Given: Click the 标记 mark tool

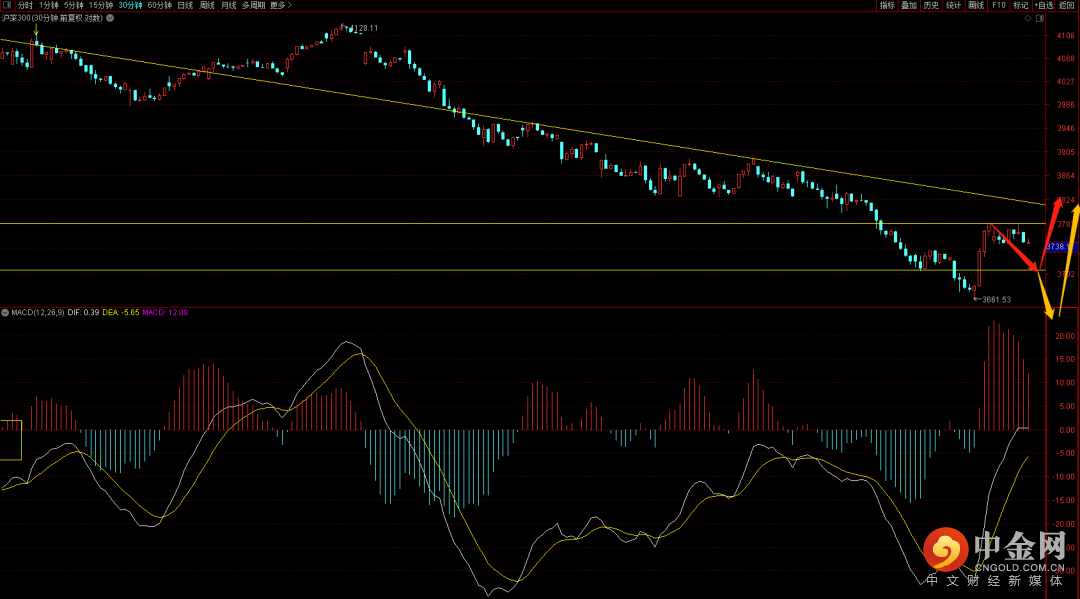Looking at the screenshot, I should click(1020, 5).
